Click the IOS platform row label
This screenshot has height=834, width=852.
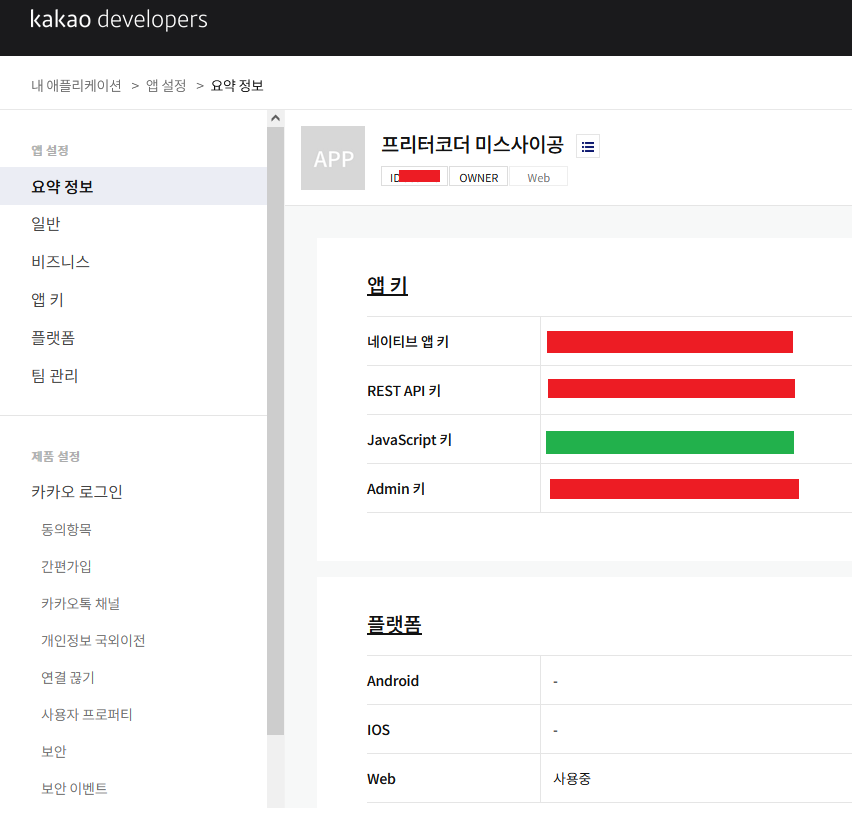point(378,730)
